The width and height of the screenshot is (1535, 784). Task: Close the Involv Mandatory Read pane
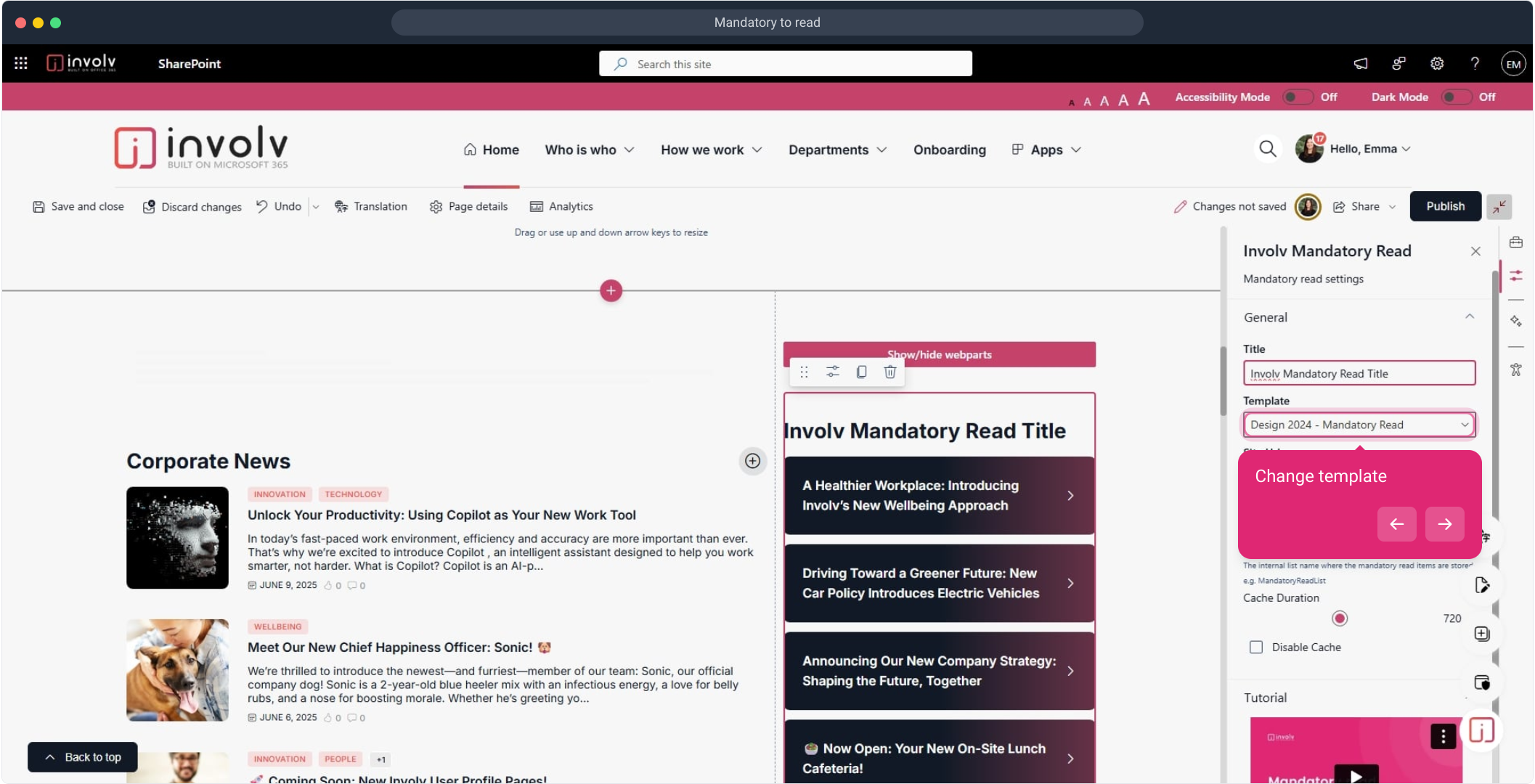(x=1475, y=251)
